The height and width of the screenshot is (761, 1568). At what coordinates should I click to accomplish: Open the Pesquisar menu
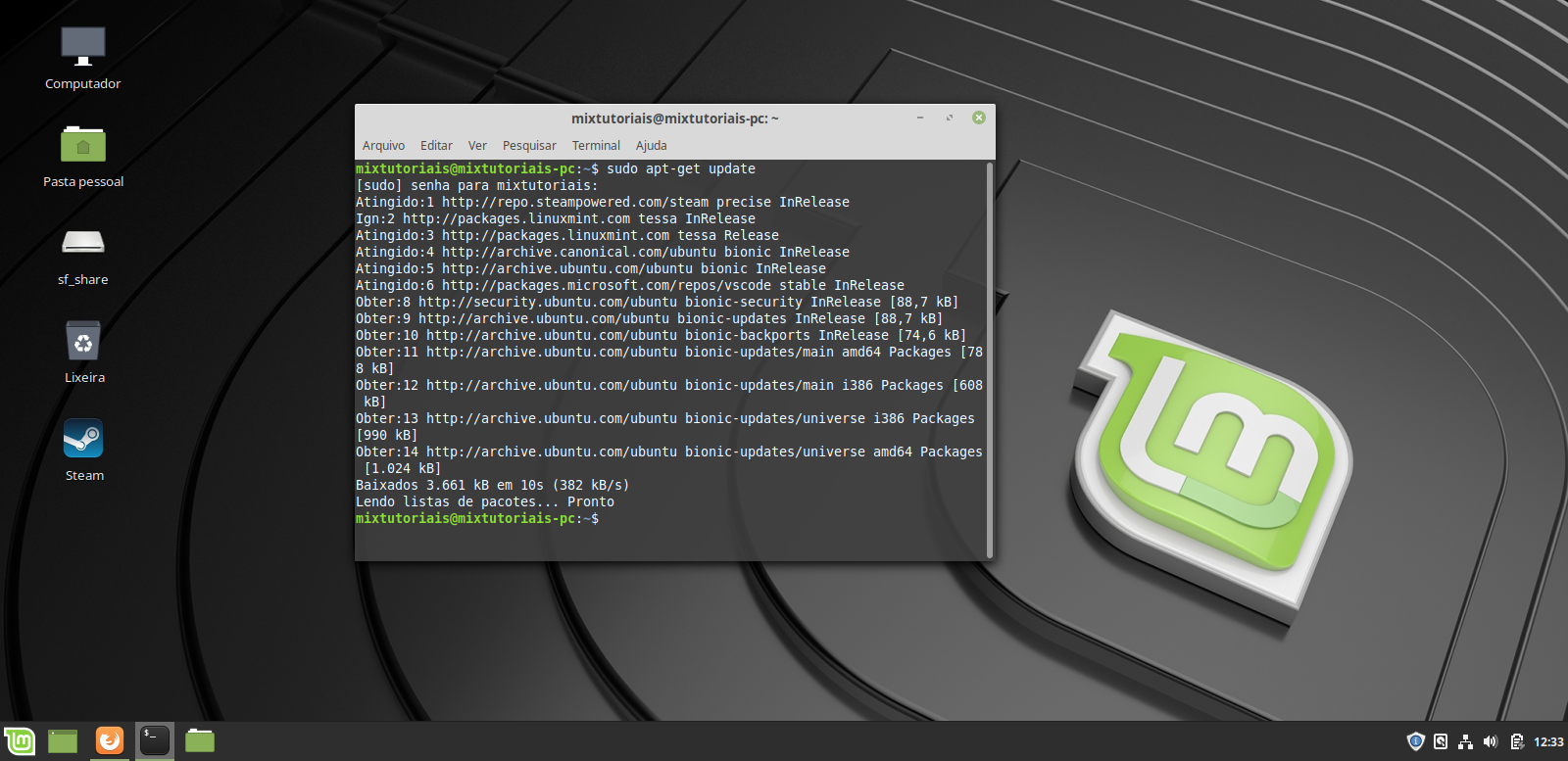[529, 146]
